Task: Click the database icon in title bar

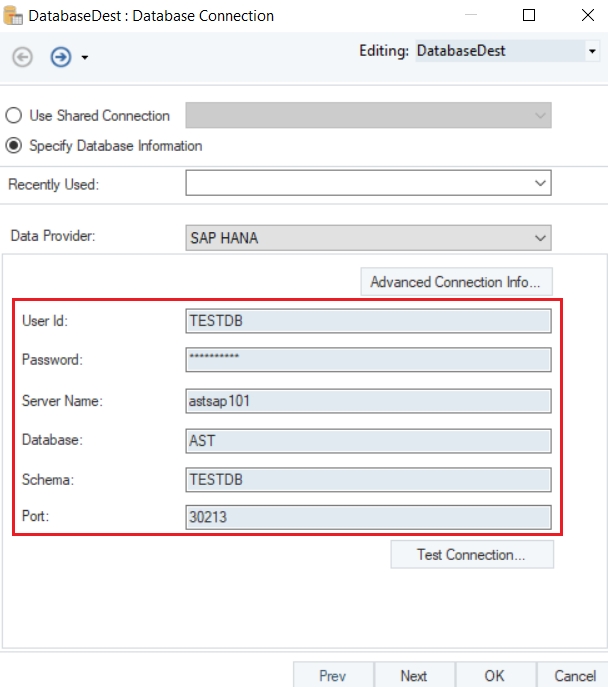Action: click(14, 16)
